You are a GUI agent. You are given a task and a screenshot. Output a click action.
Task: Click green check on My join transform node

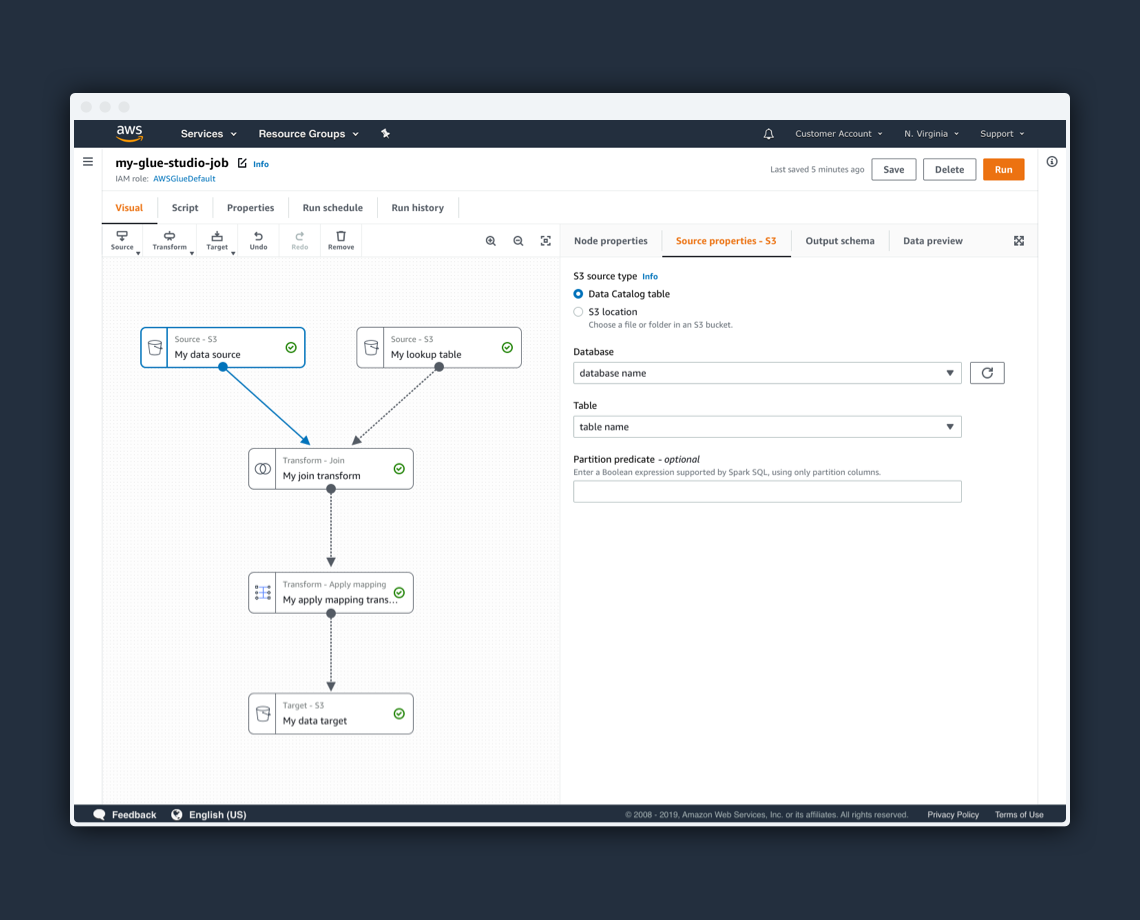click(399, 469)
